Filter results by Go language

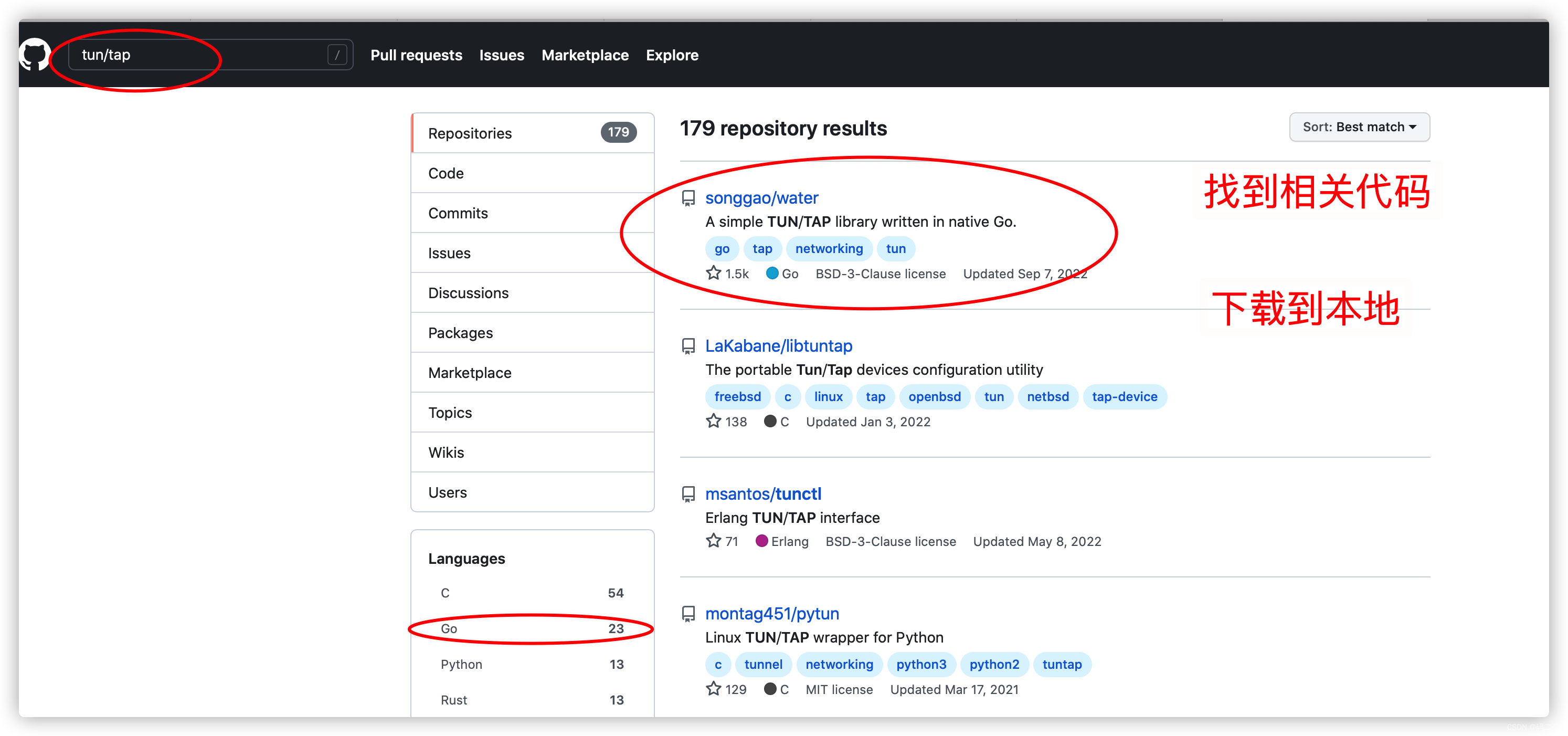click(x=533, y=629)
